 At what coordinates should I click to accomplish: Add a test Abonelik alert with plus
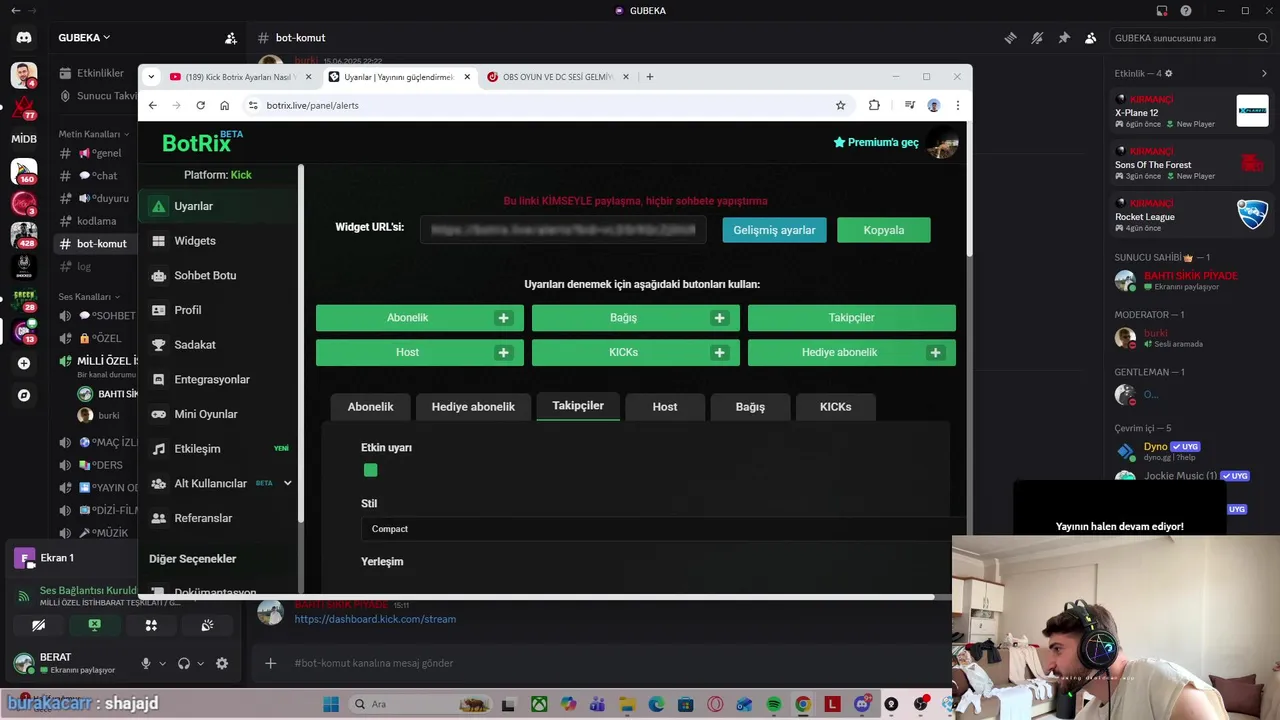[x=503, y=318]
